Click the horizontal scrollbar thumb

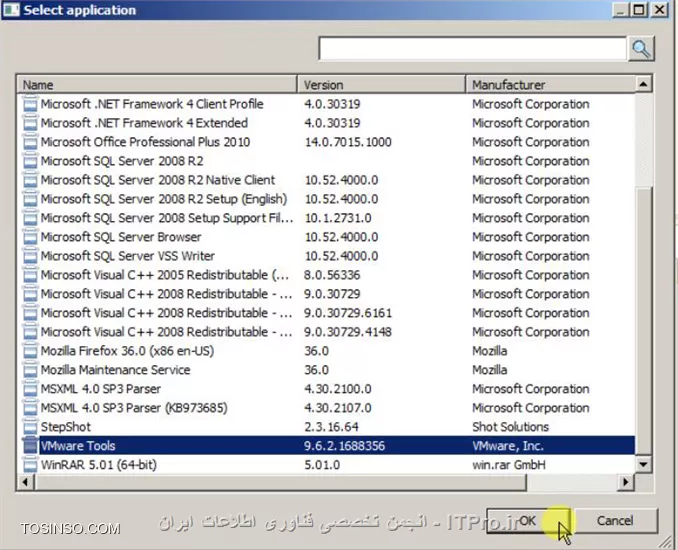pyautogui.click(x=280, y=482)
